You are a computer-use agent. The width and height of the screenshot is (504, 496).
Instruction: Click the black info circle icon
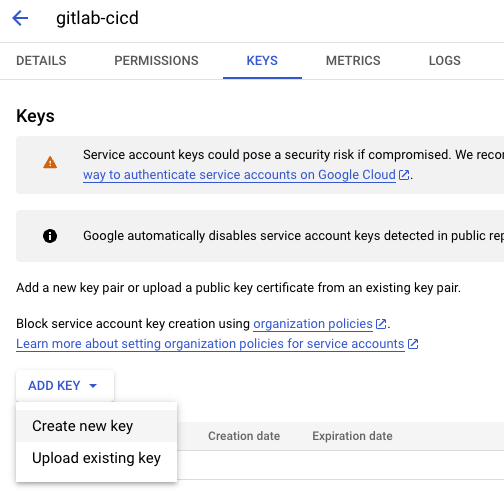pyautogui.click(x=50, y=236)
